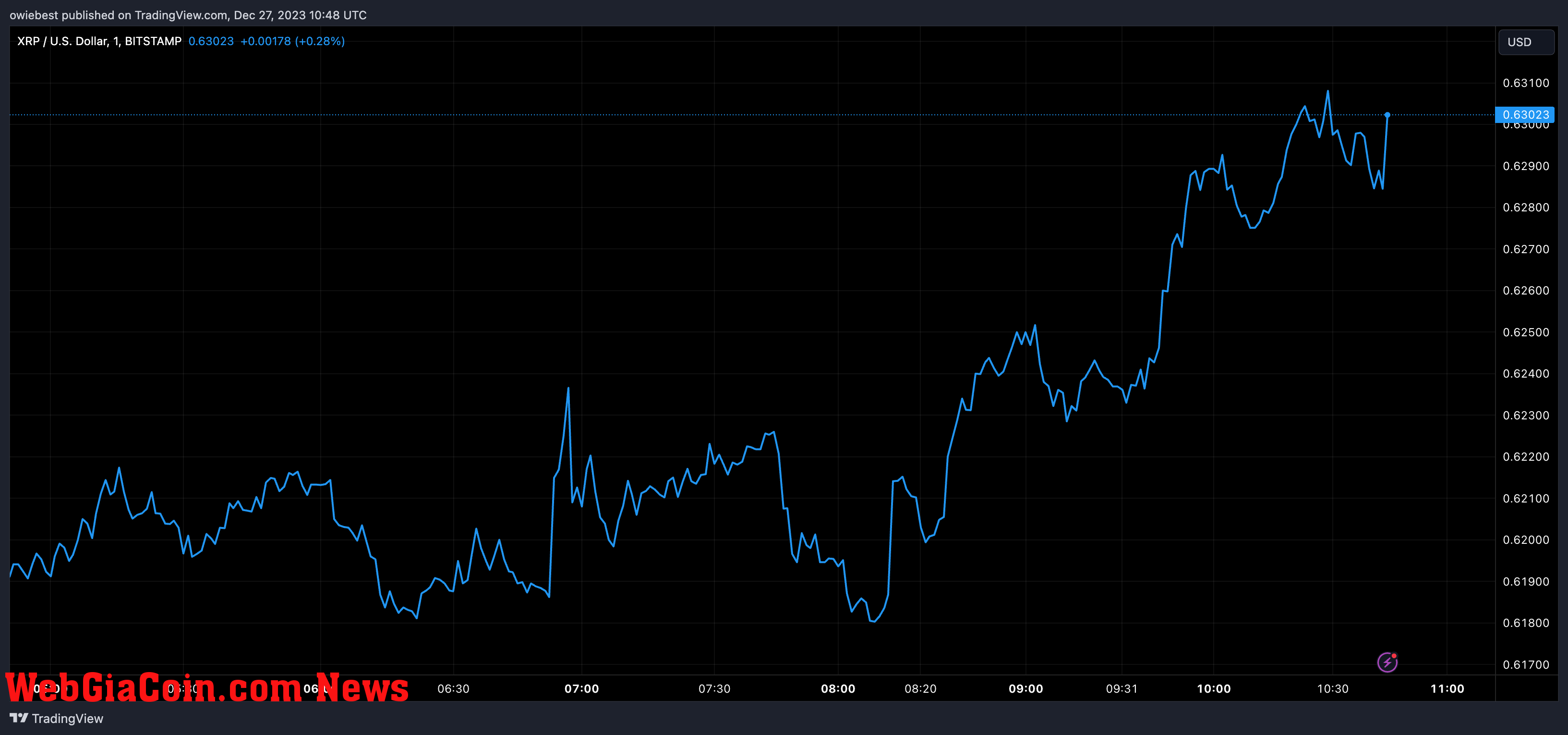
Task: Click the 10:00 time axis label
Action: 1214,689
